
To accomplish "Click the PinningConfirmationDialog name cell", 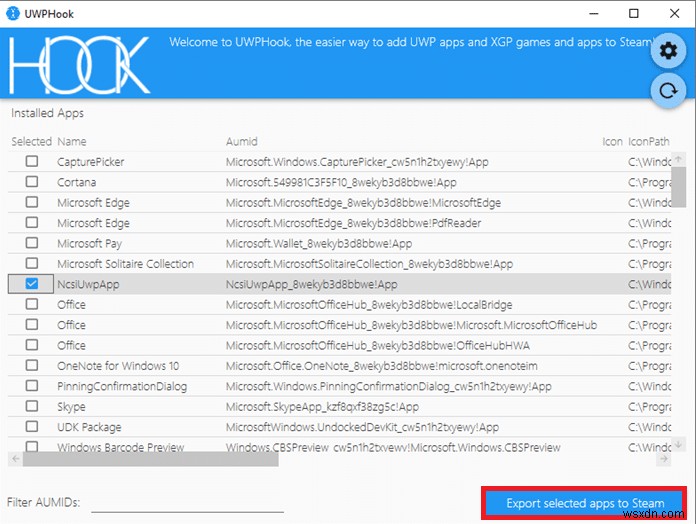I will pyautogui.click(x=122, y=386).
